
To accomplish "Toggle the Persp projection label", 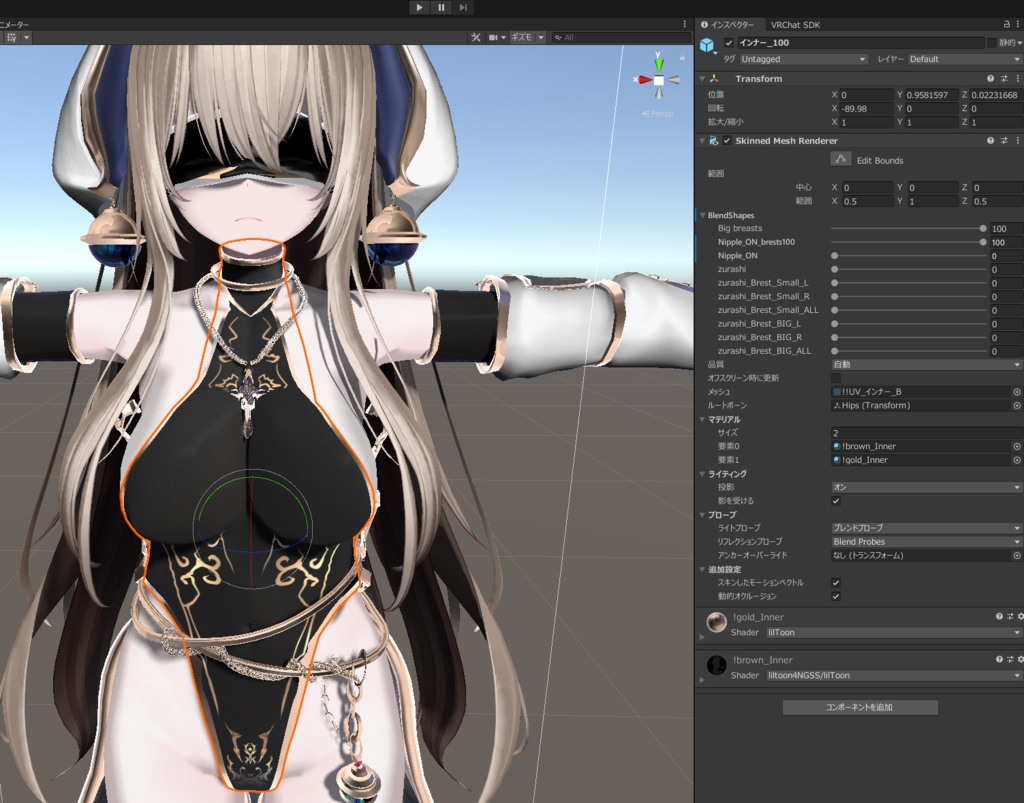I will click(x=658, y=114).
